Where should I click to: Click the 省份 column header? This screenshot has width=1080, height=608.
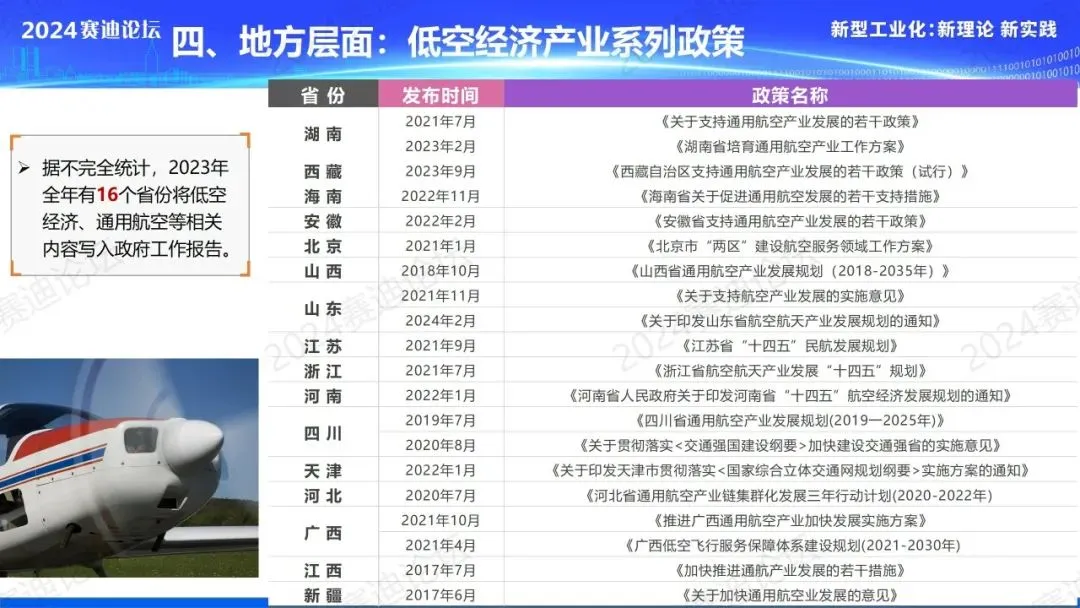coord(323,94)
